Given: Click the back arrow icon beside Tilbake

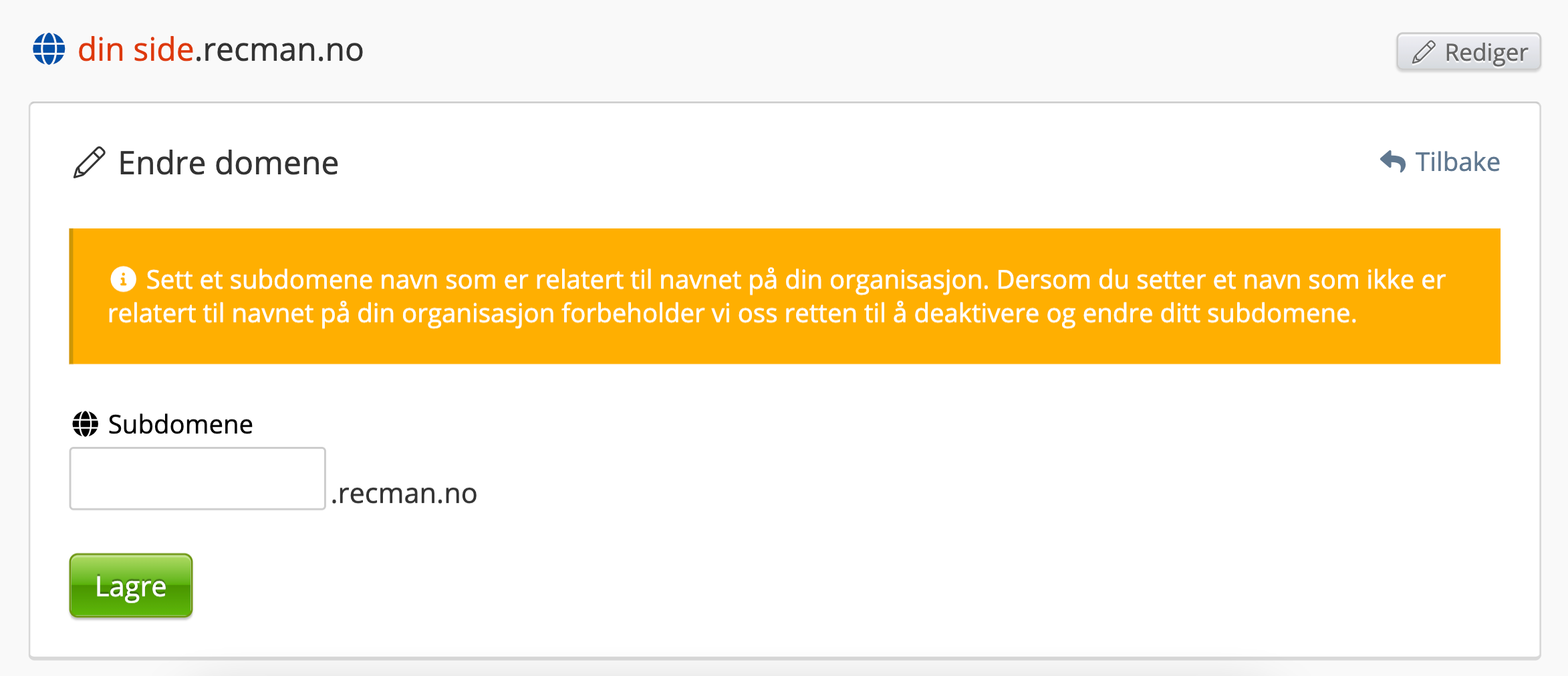Looking at the screenshot, I should (1393, 162).
